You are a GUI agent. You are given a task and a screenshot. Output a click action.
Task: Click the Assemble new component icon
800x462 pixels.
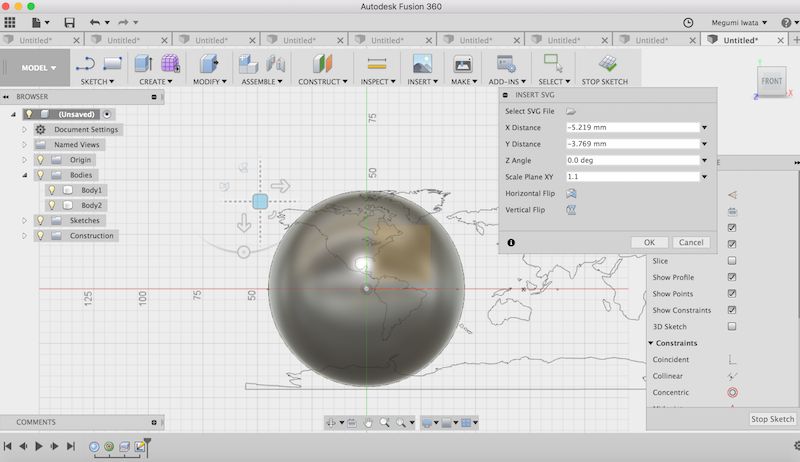[248, 64]
